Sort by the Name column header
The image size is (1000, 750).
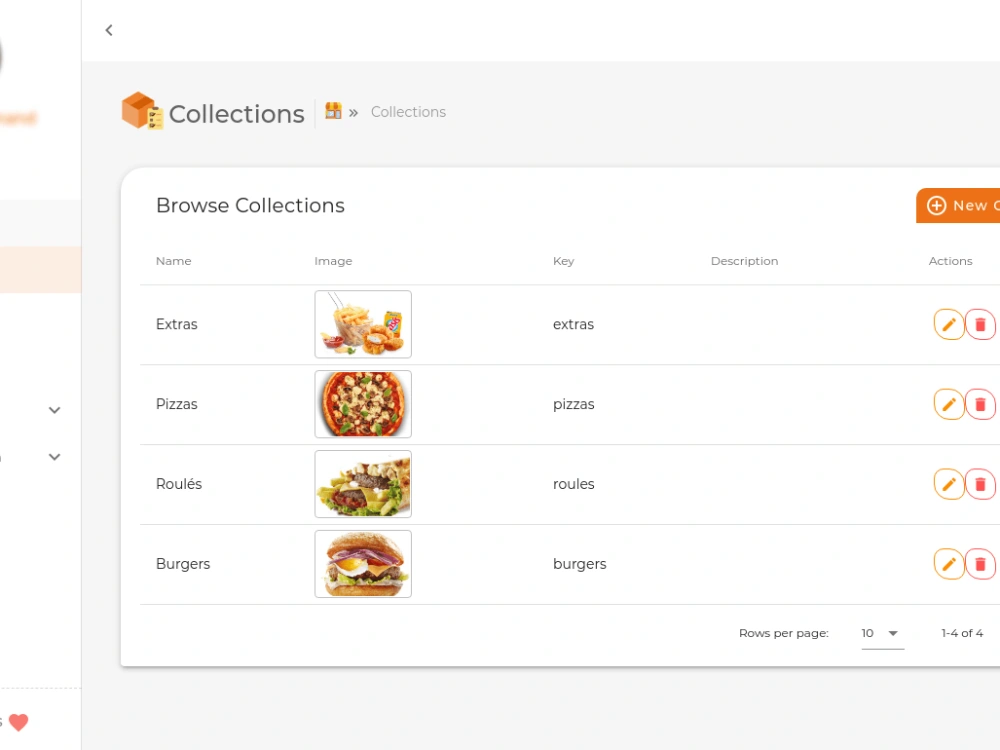tap(173, 261)
